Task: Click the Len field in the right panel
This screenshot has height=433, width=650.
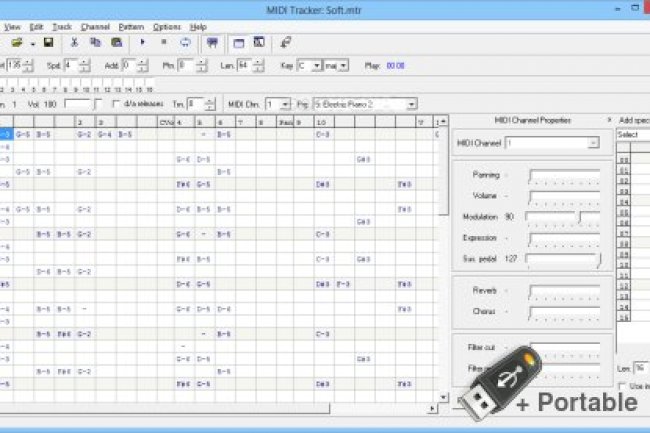Action: coord(640,368)
